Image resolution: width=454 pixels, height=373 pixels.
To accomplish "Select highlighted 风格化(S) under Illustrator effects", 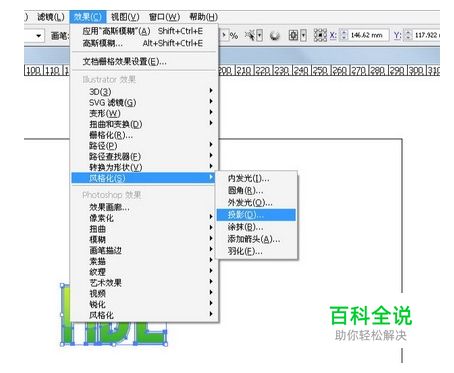I will tap(143, 178).
